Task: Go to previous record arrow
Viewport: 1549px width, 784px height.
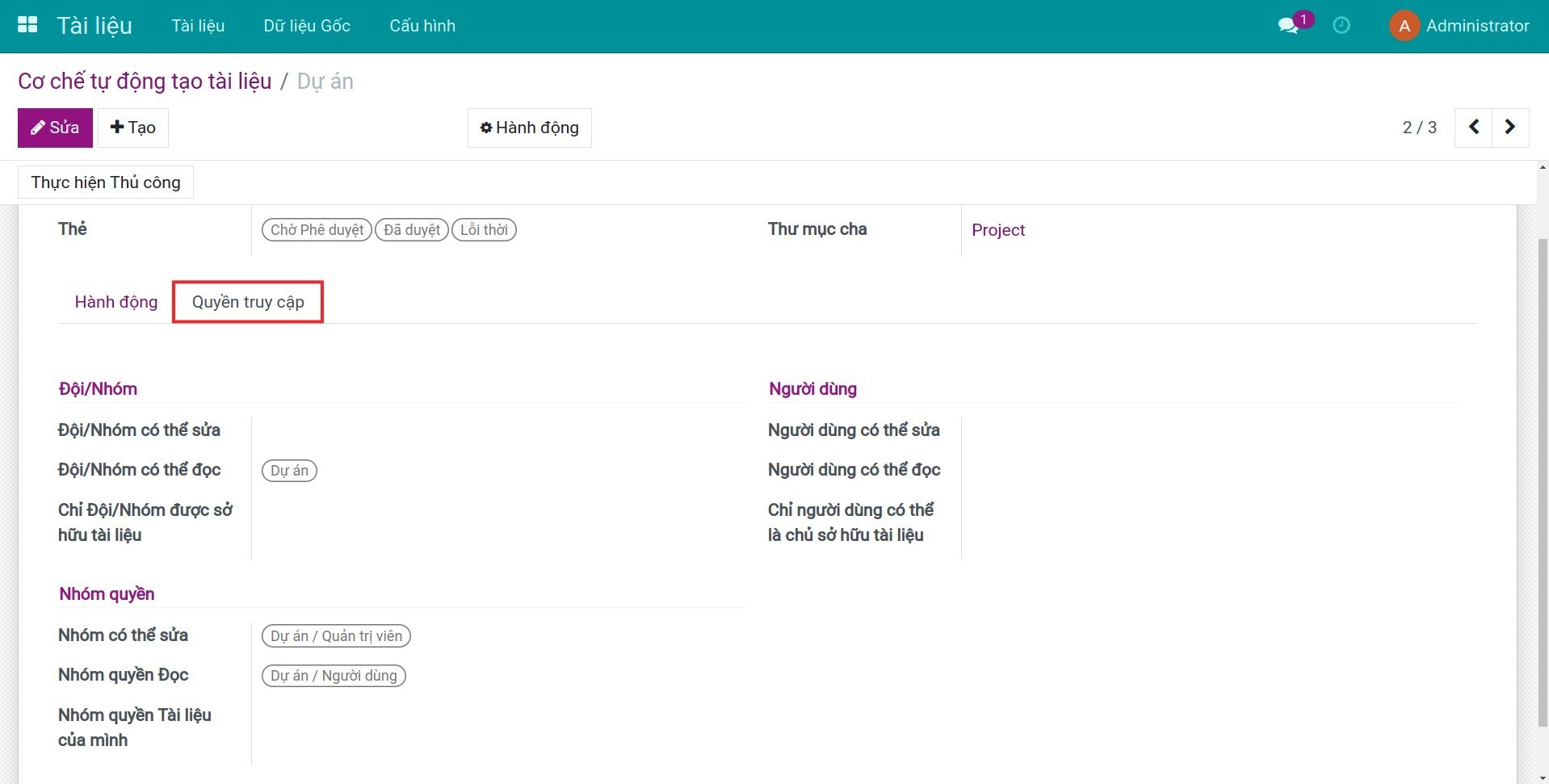Action: click(x=1473, y=128)
